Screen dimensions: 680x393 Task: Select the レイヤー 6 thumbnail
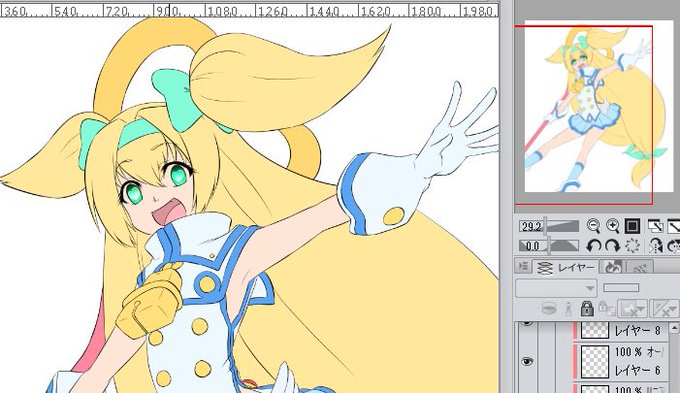pyautogui.click(x=595, y=361)
